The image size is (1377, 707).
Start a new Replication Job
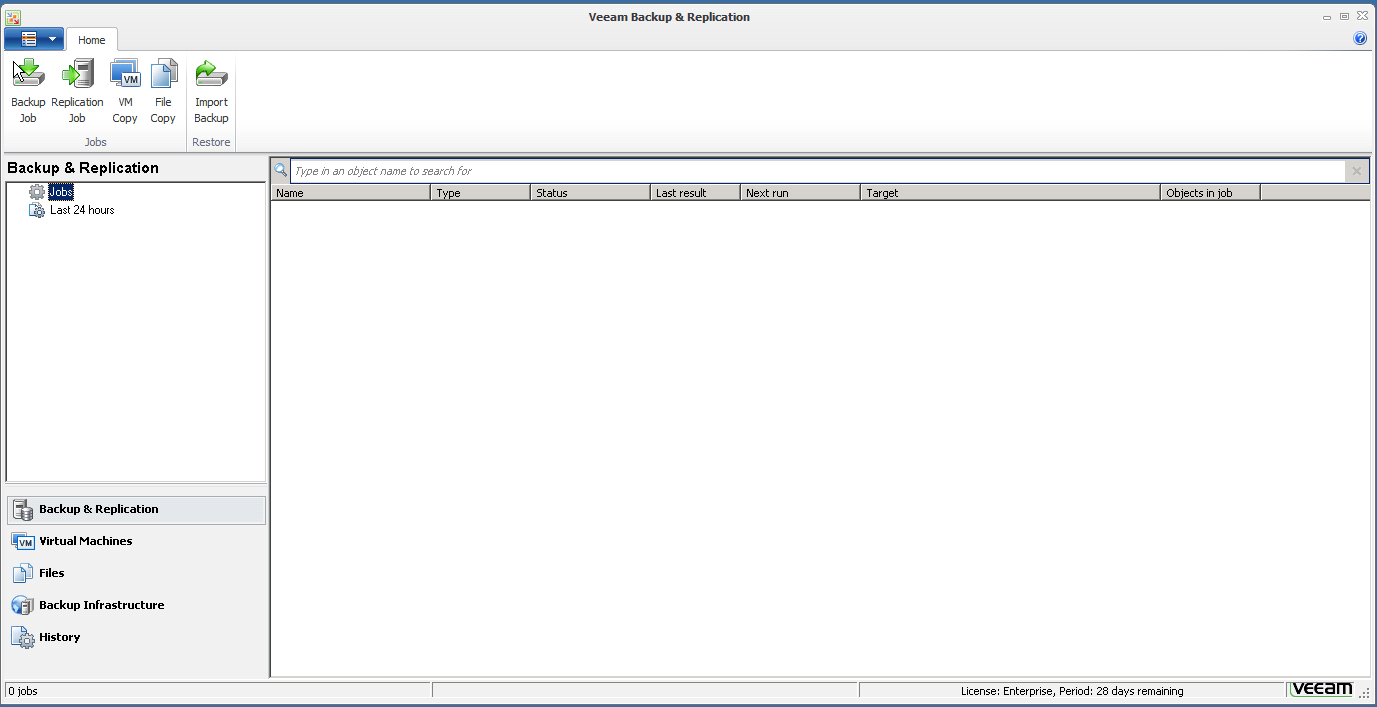77,88
